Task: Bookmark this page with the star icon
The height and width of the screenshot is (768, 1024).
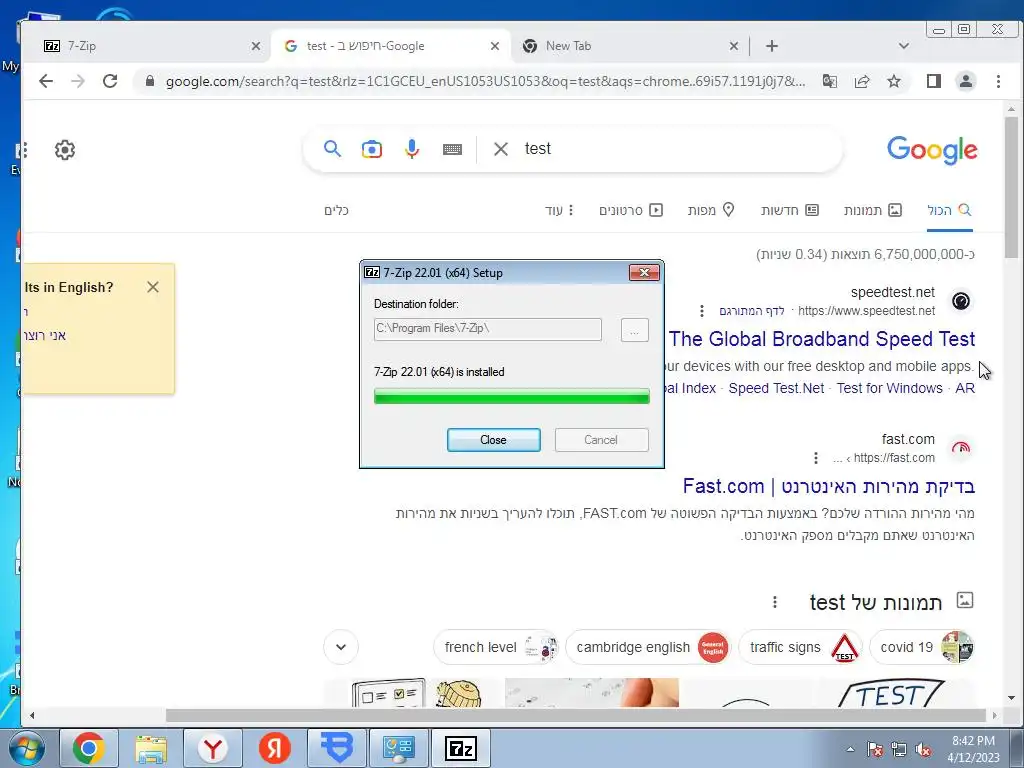Action: tap(894, 81)
